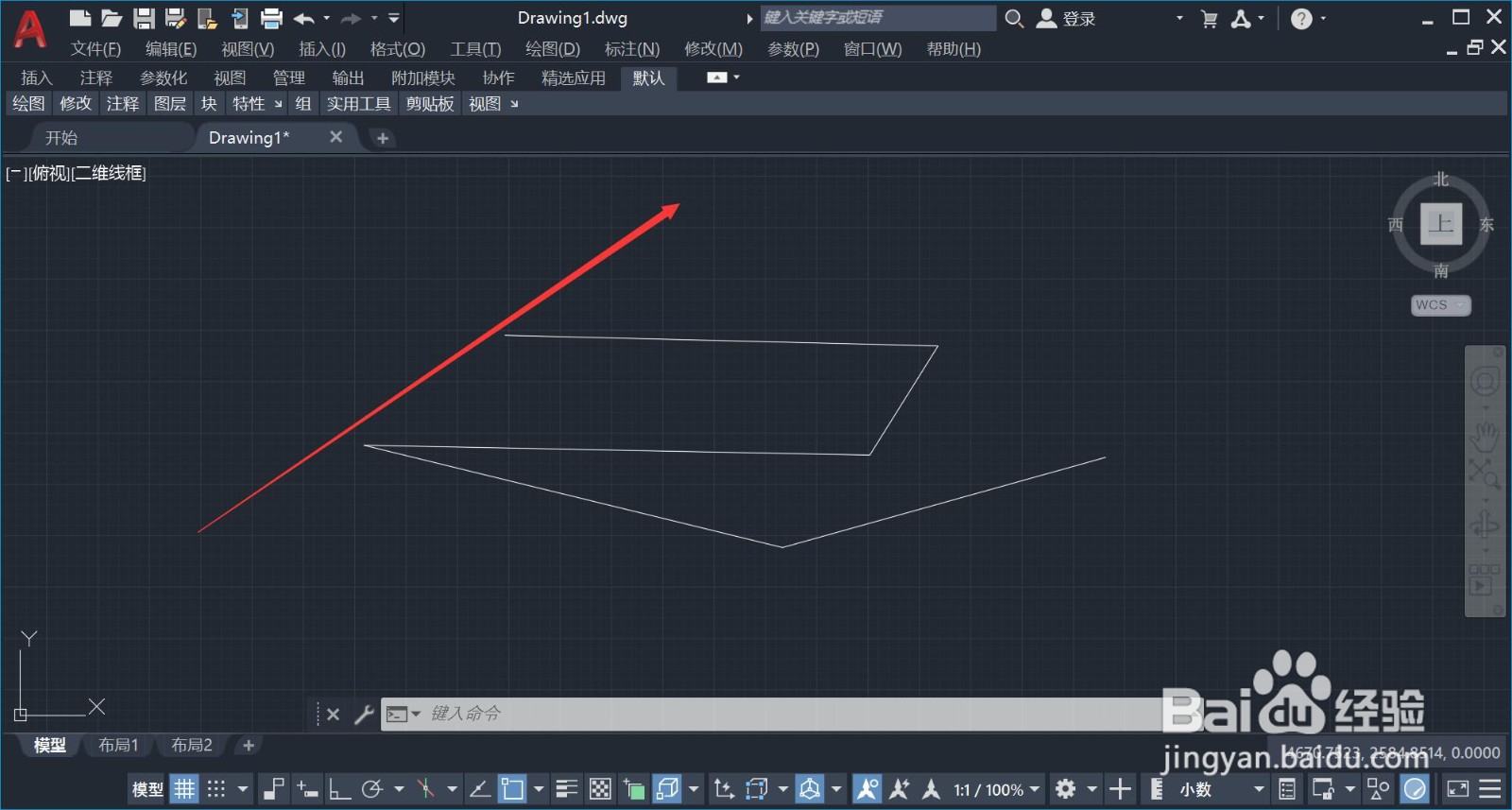
Task: Close the command line with X icon
Action: point(333,715)
